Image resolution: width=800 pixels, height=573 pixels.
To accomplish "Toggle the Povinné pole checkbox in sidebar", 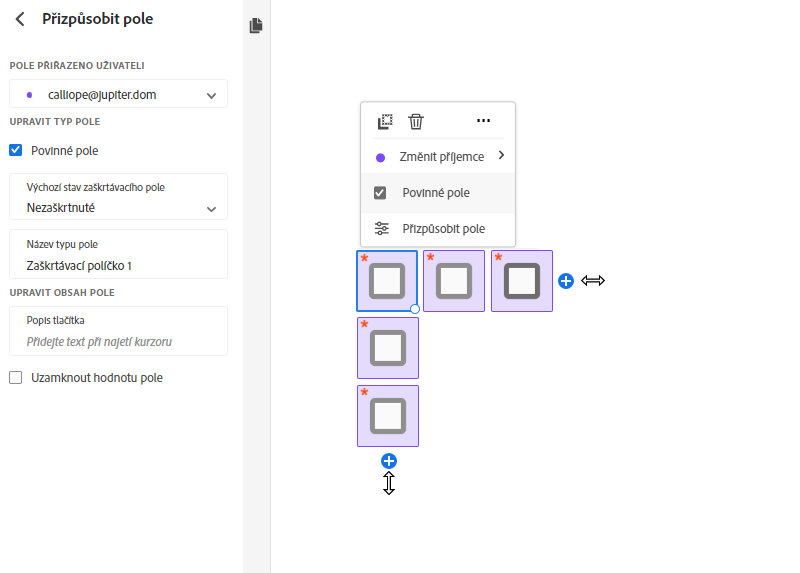I will (x=16, y=151).
